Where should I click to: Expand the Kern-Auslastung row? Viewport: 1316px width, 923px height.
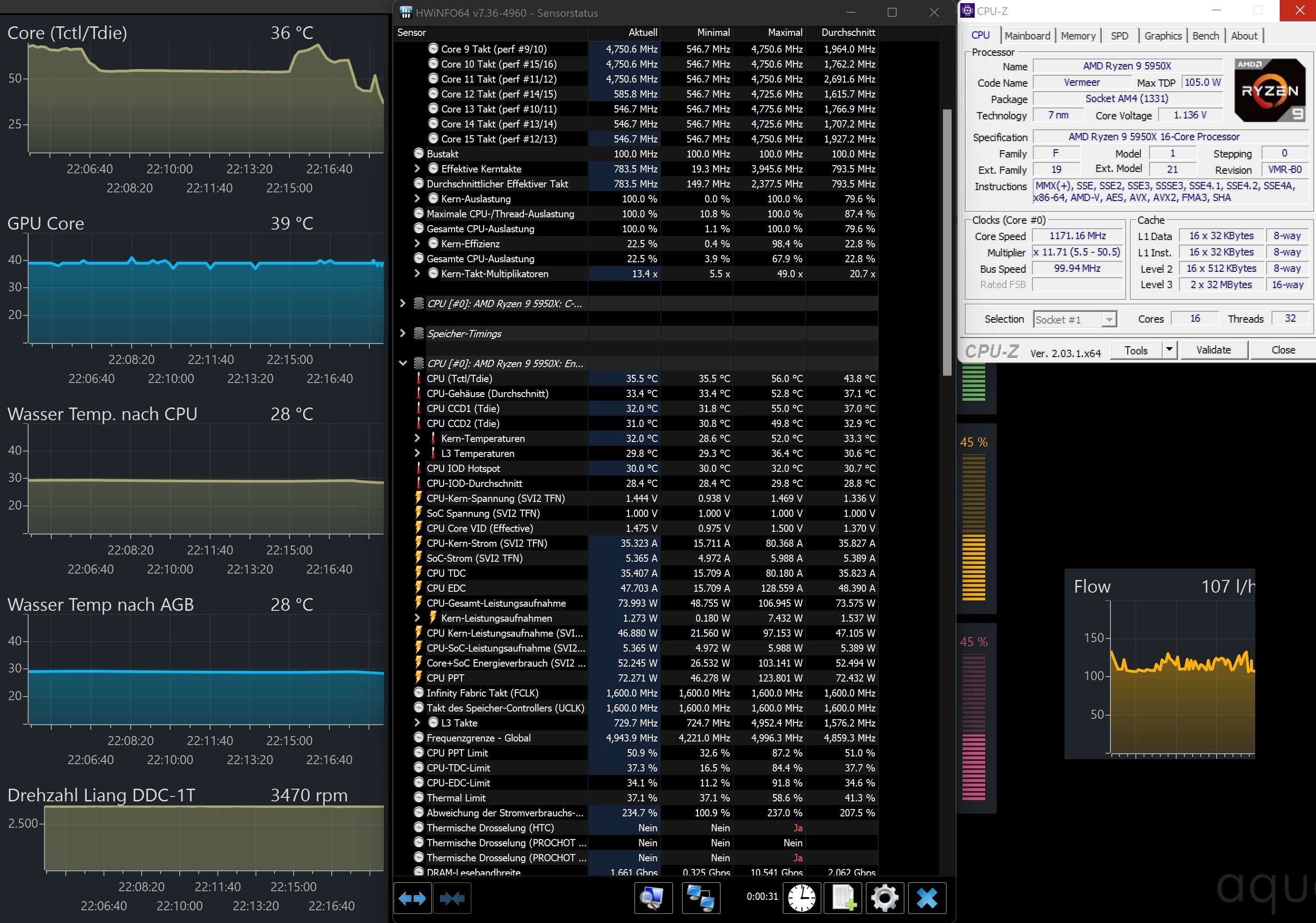click(x=417, y=198)
